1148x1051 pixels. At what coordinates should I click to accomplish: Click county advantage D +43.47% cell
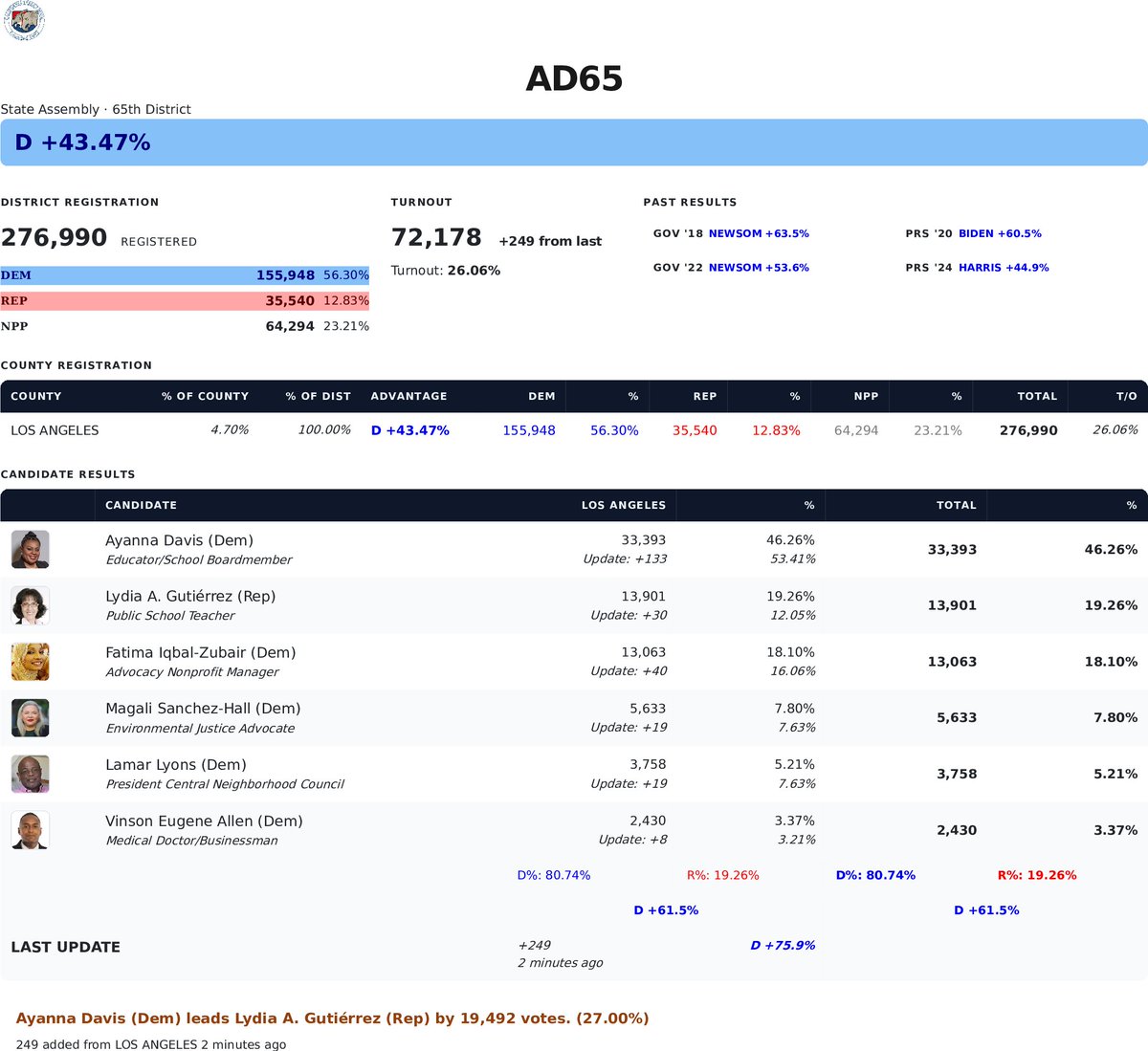409,430
